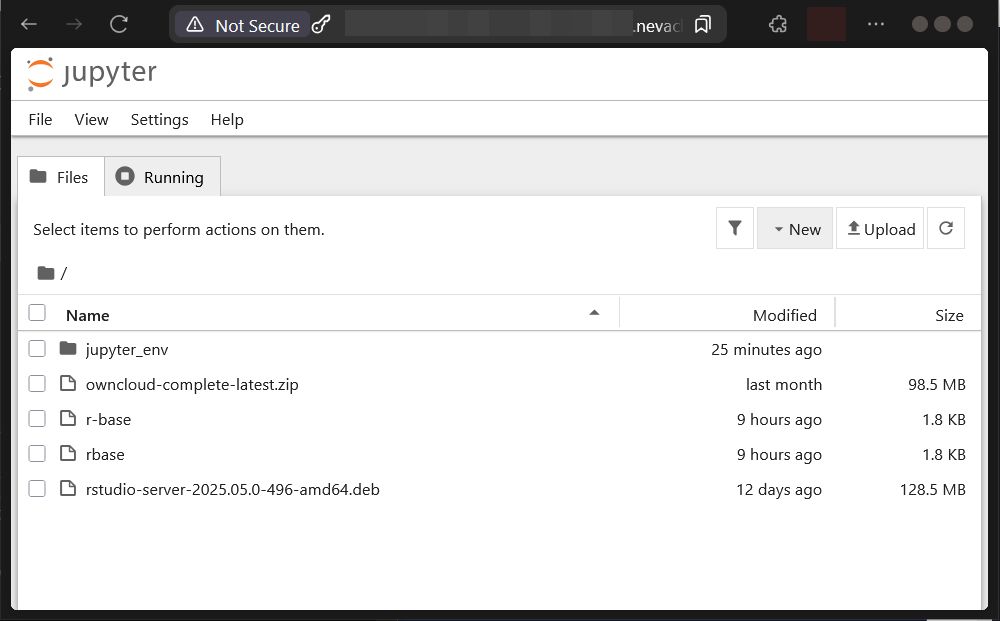Open the File menu
The width and height of the screenshot is (1000, 621).
click(x=40, y=120)
